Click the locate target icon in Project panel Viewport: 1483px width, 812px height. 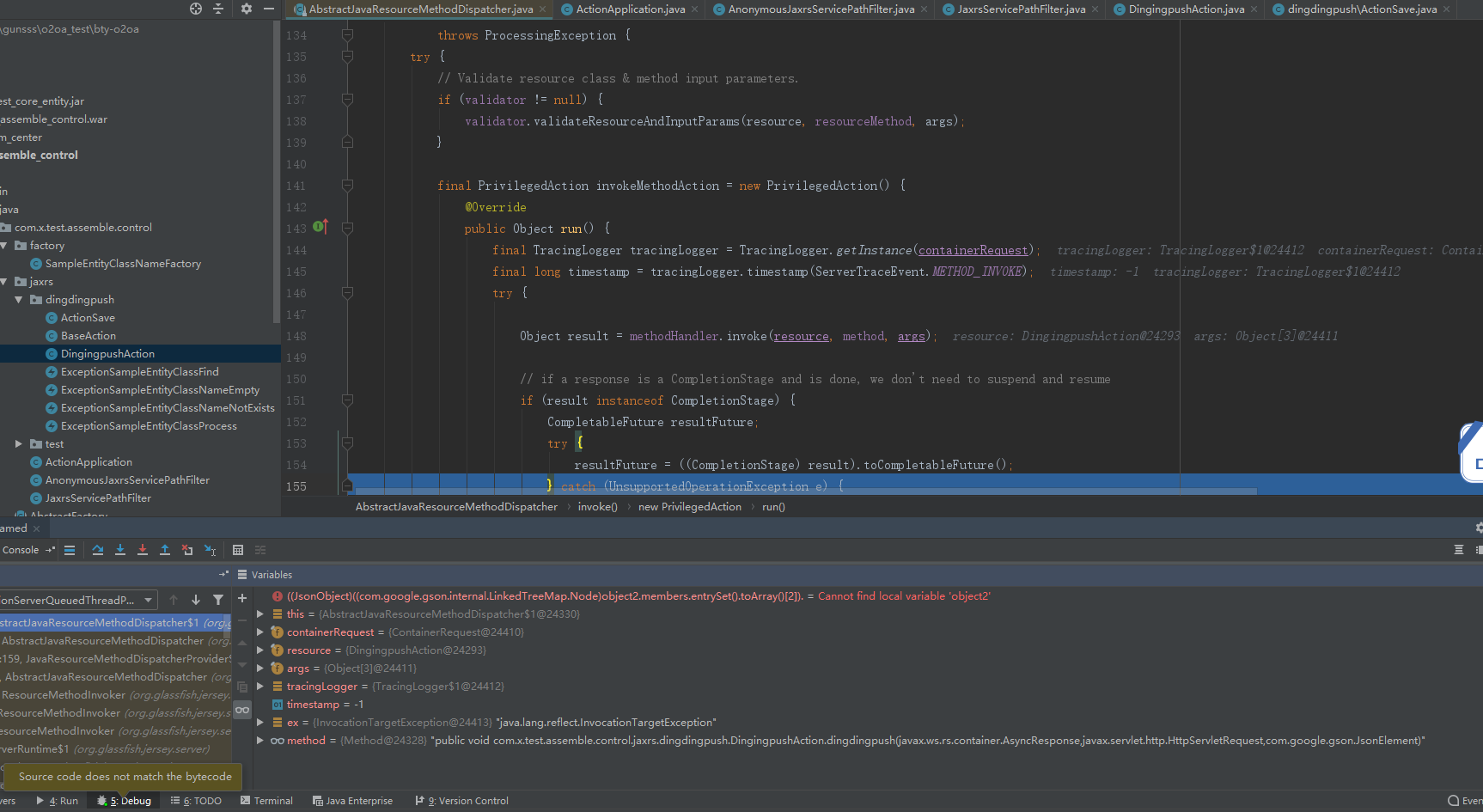click(x=196, y=9)
